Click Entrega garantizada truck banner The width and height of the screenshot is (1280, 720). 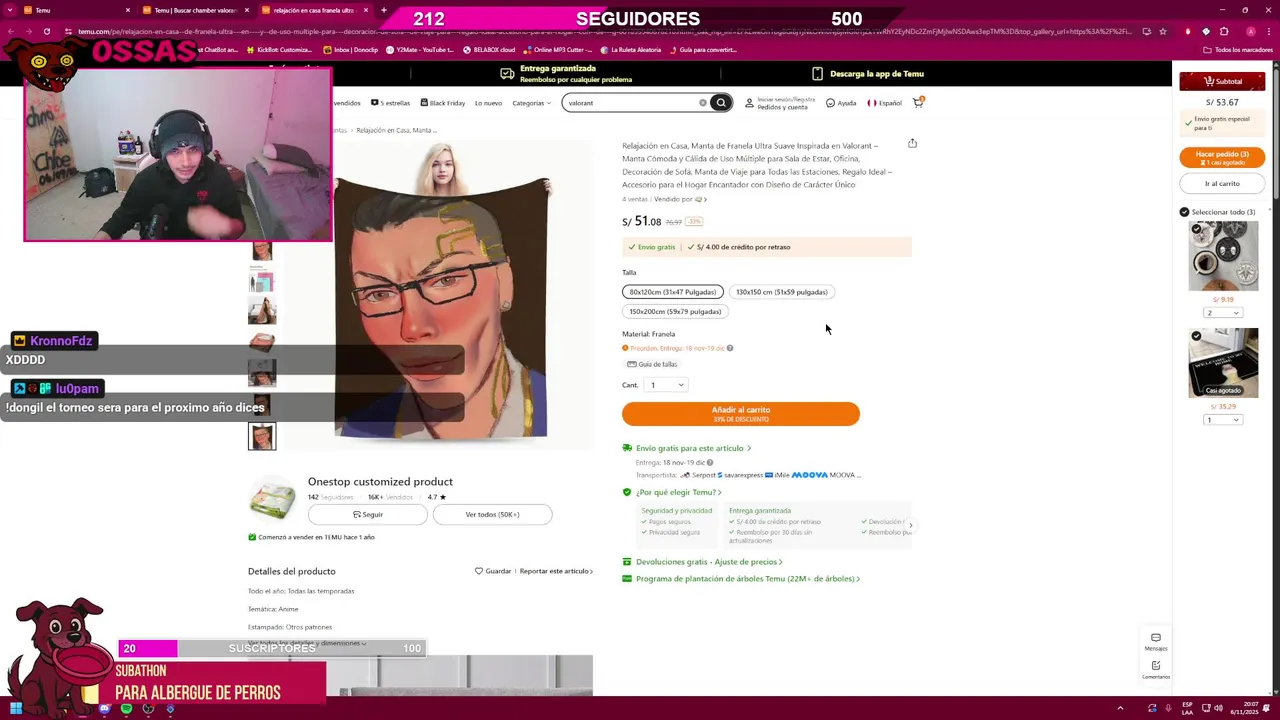[565, 74]
